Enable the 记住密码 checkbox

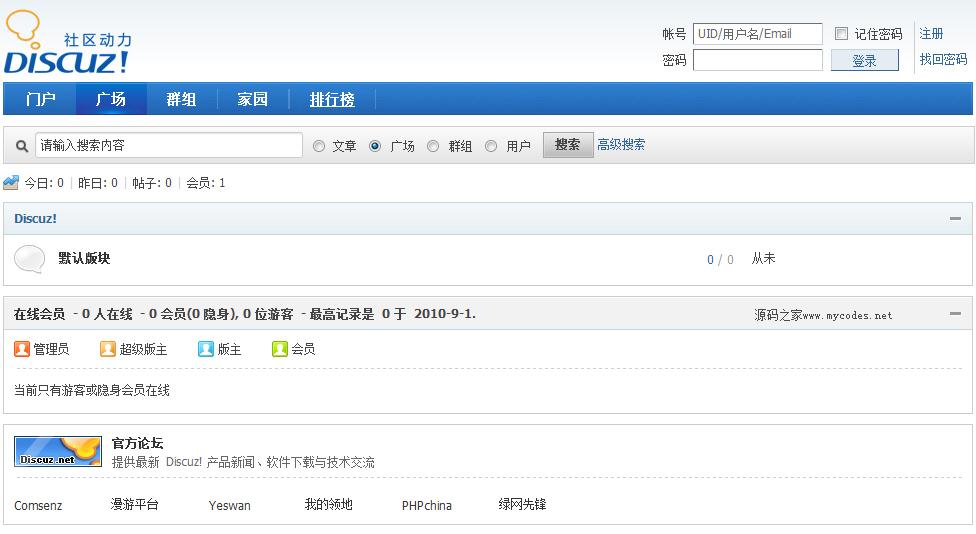pos(841,34)
